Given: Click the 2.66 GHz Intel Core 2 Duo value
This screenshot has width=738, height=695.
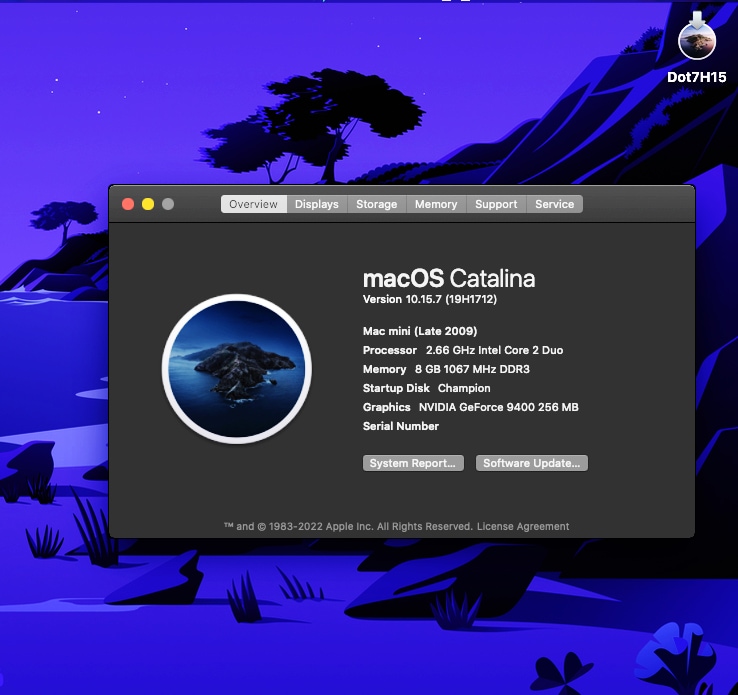Looking at the screenshot, I should click(494, 350).
